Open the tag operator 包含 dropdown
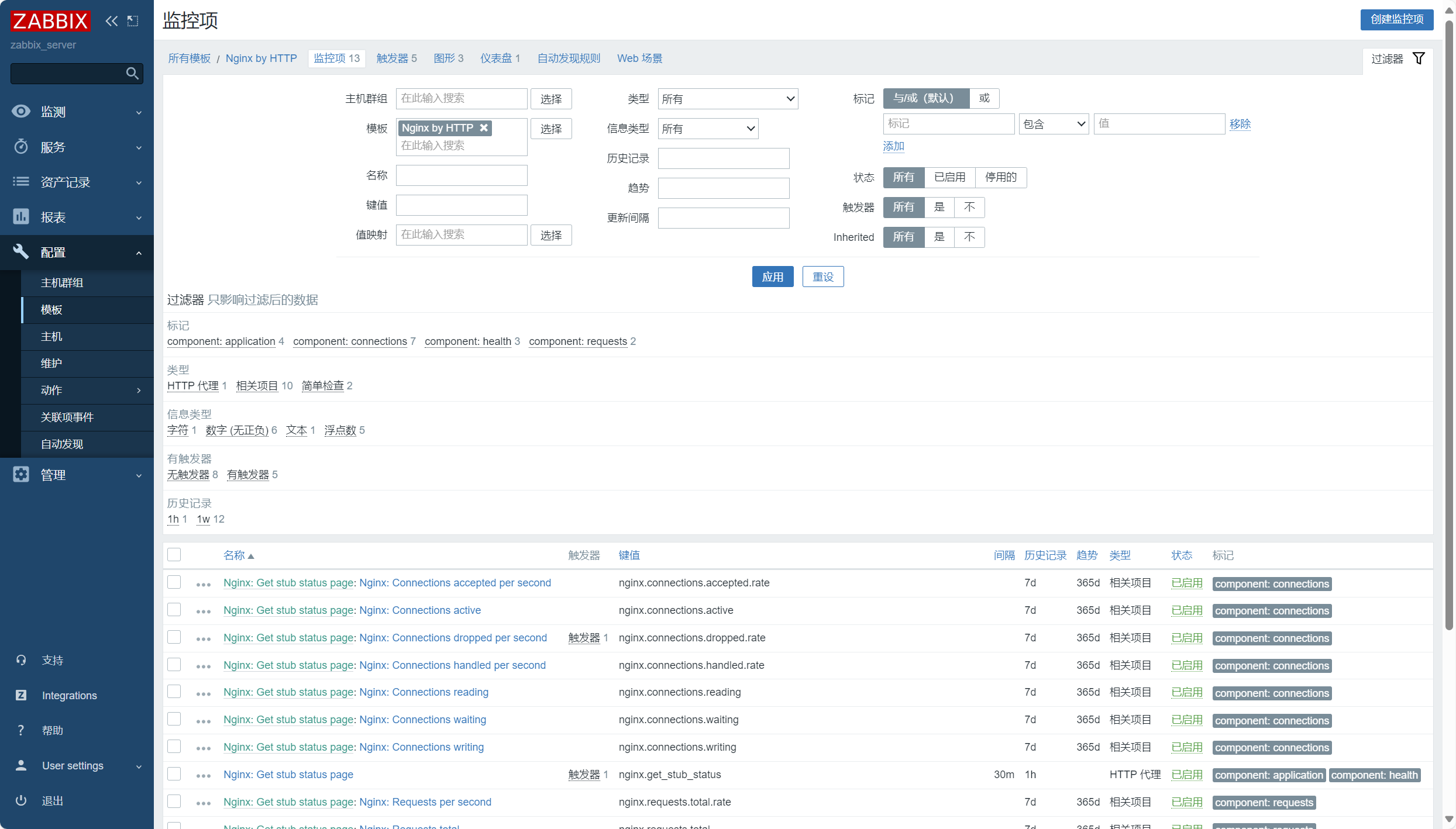Image resolution: width=1456 pixels, height=829 pixels. coord(1053,124)
